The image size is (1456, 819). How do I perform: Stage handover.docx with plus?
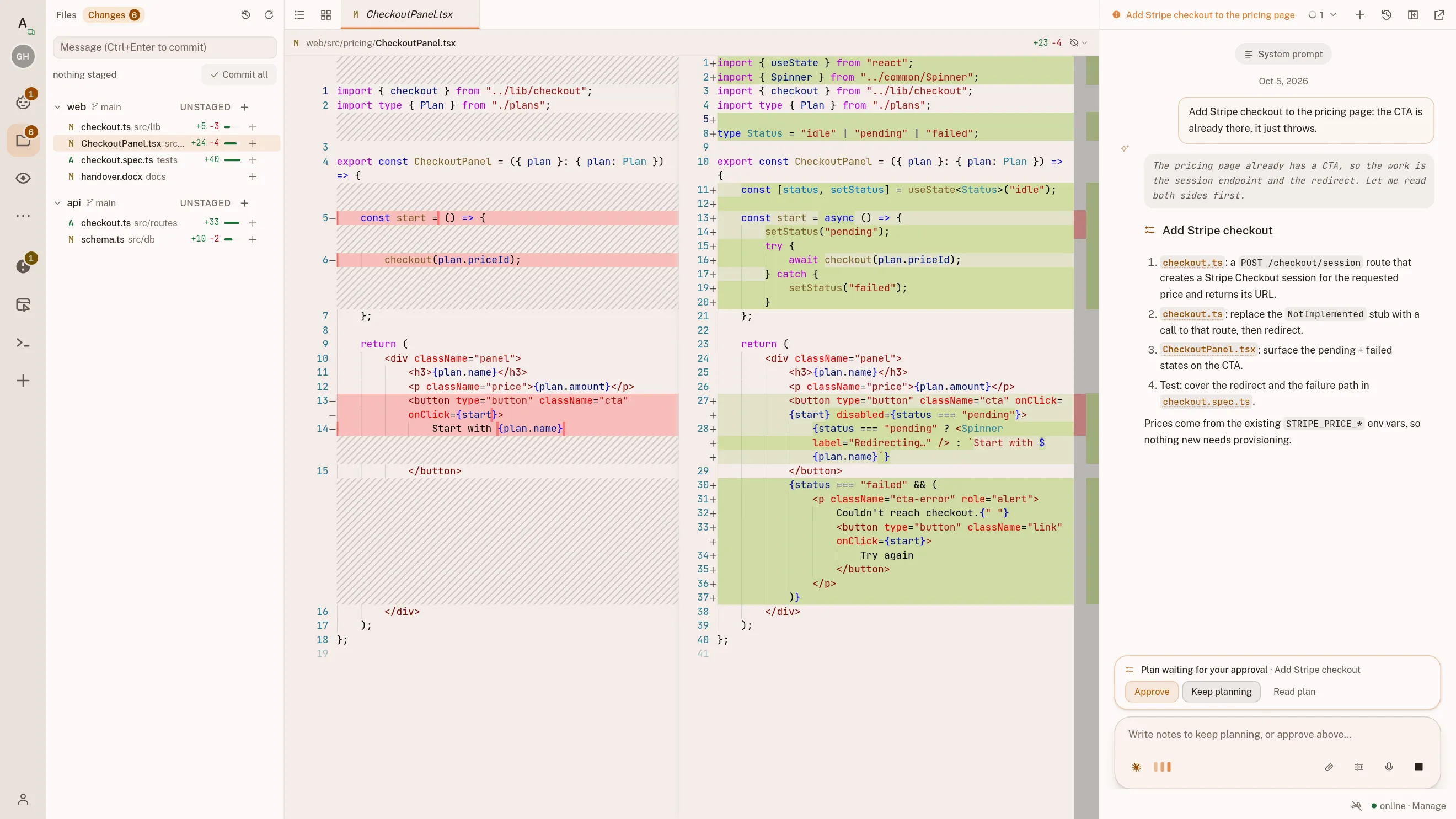(x=253, y=176)
